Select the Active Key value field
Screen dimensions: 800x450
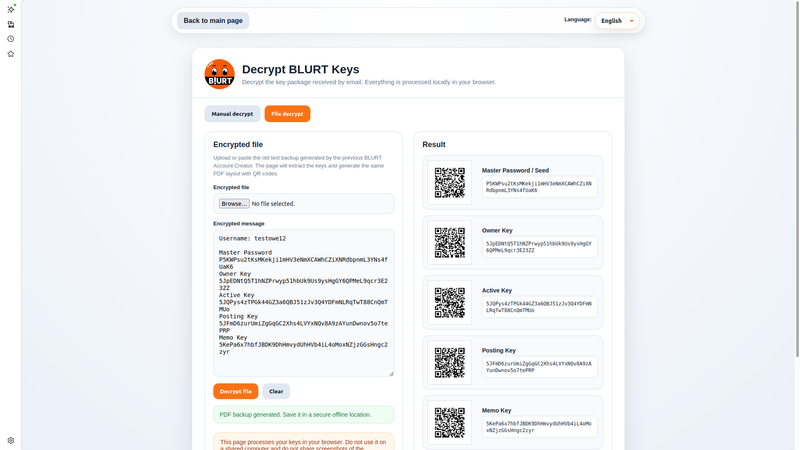click(x=539, y=307)
